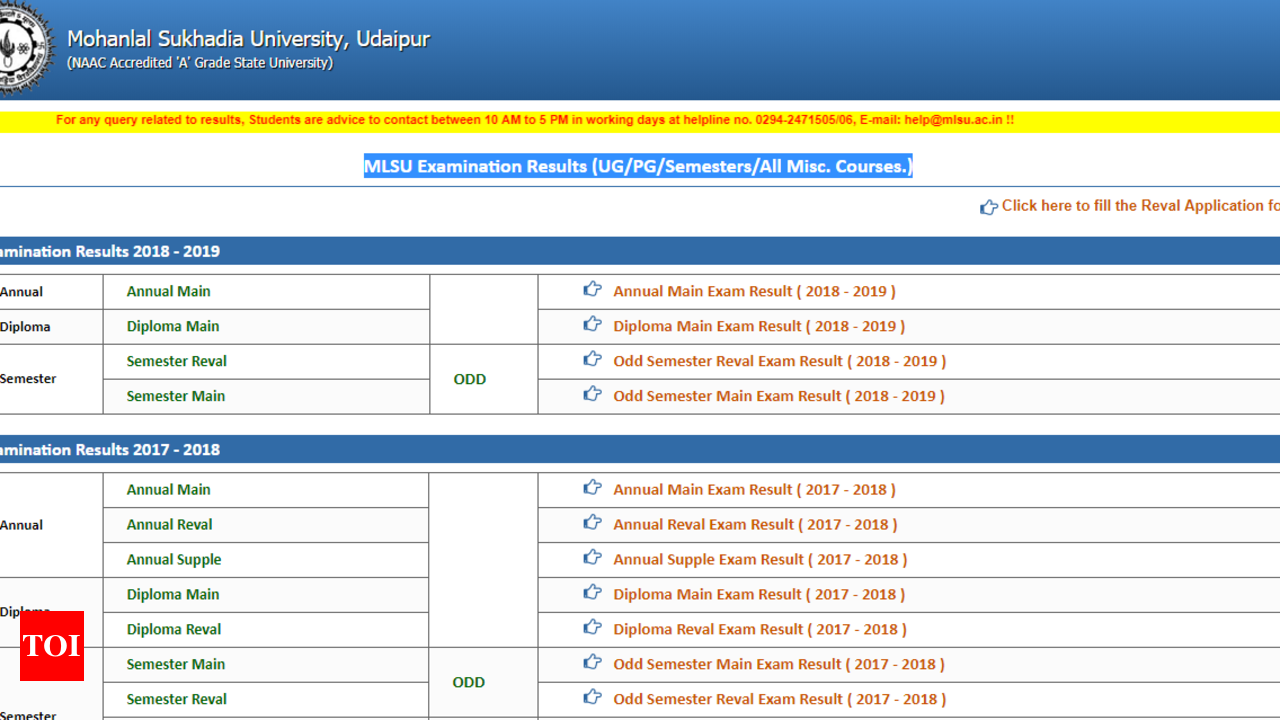Click the highlighted MLSU Examination Results heading

pyautogui.click(x=638, y=166)
